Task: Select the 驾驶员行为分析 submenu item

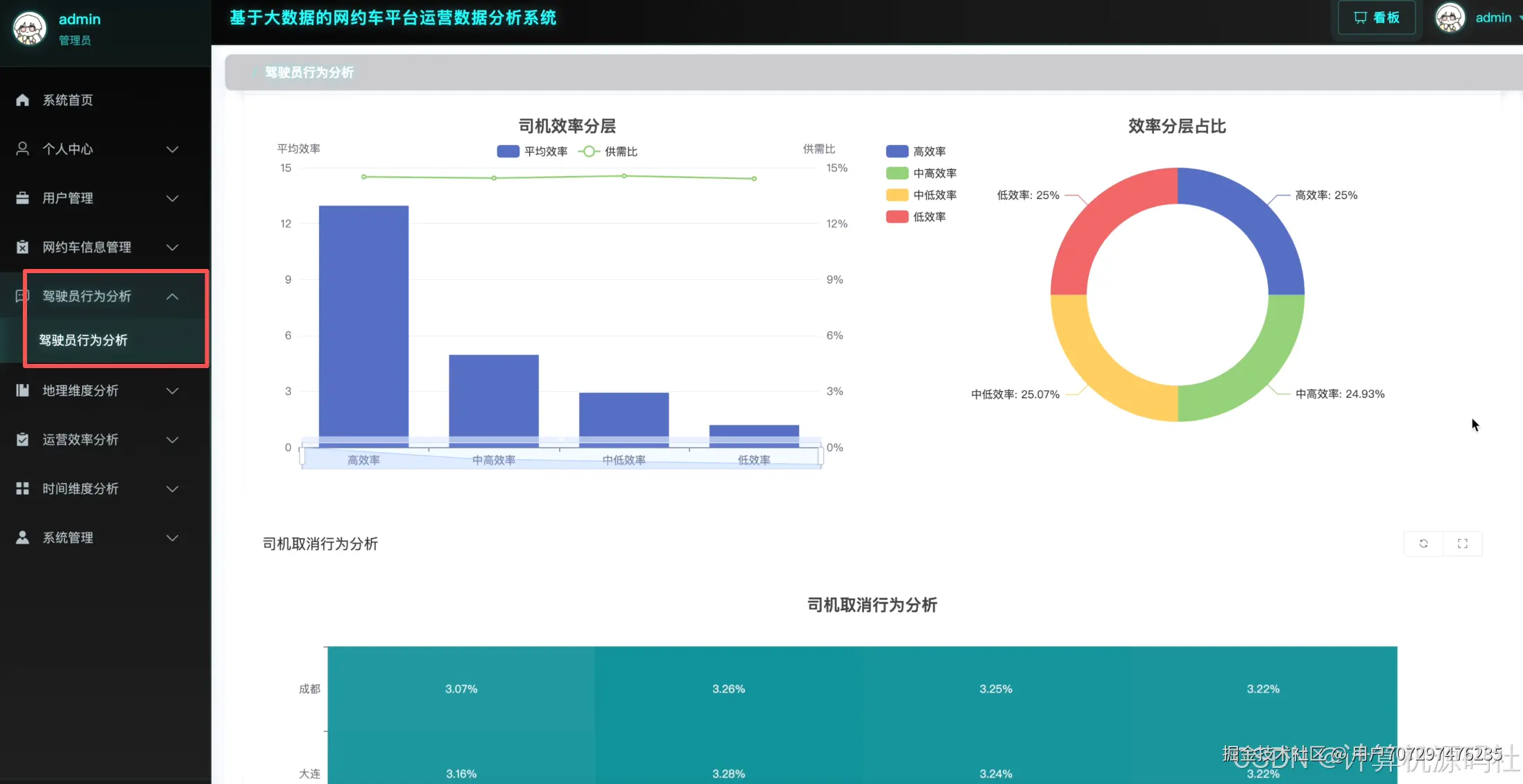Action: 83,340
